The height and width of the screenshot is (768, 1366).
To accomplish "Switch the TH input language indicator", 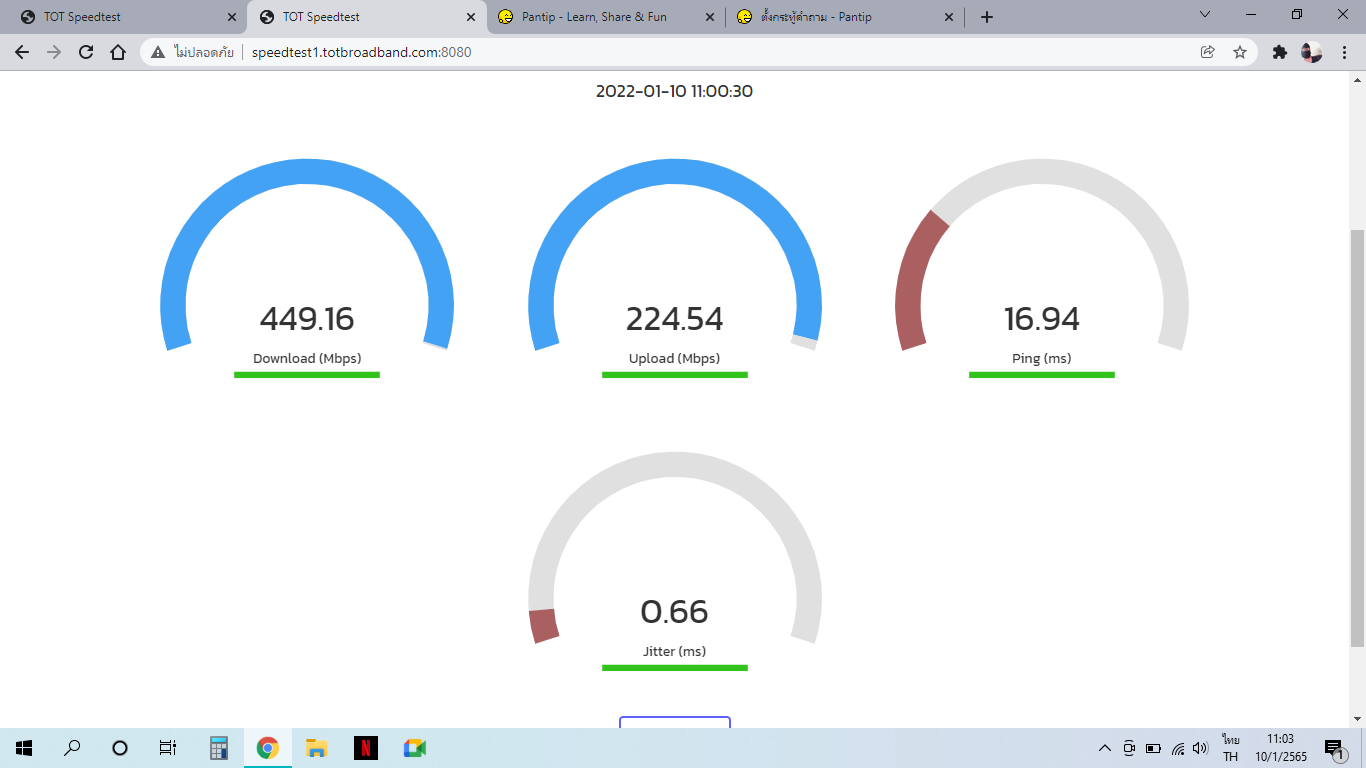I will (1231, 748).
